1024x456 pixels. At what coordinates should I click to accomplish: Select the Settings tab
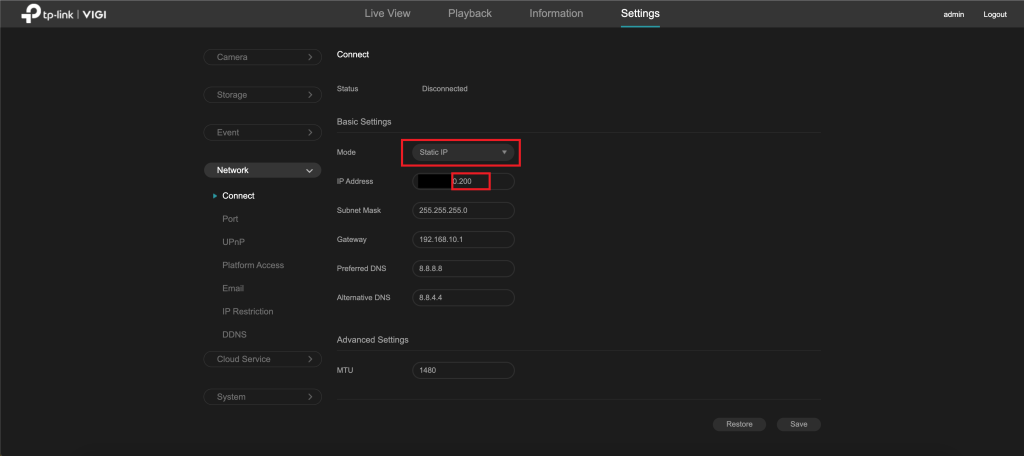pyautogui.click(x=640, y=13)
